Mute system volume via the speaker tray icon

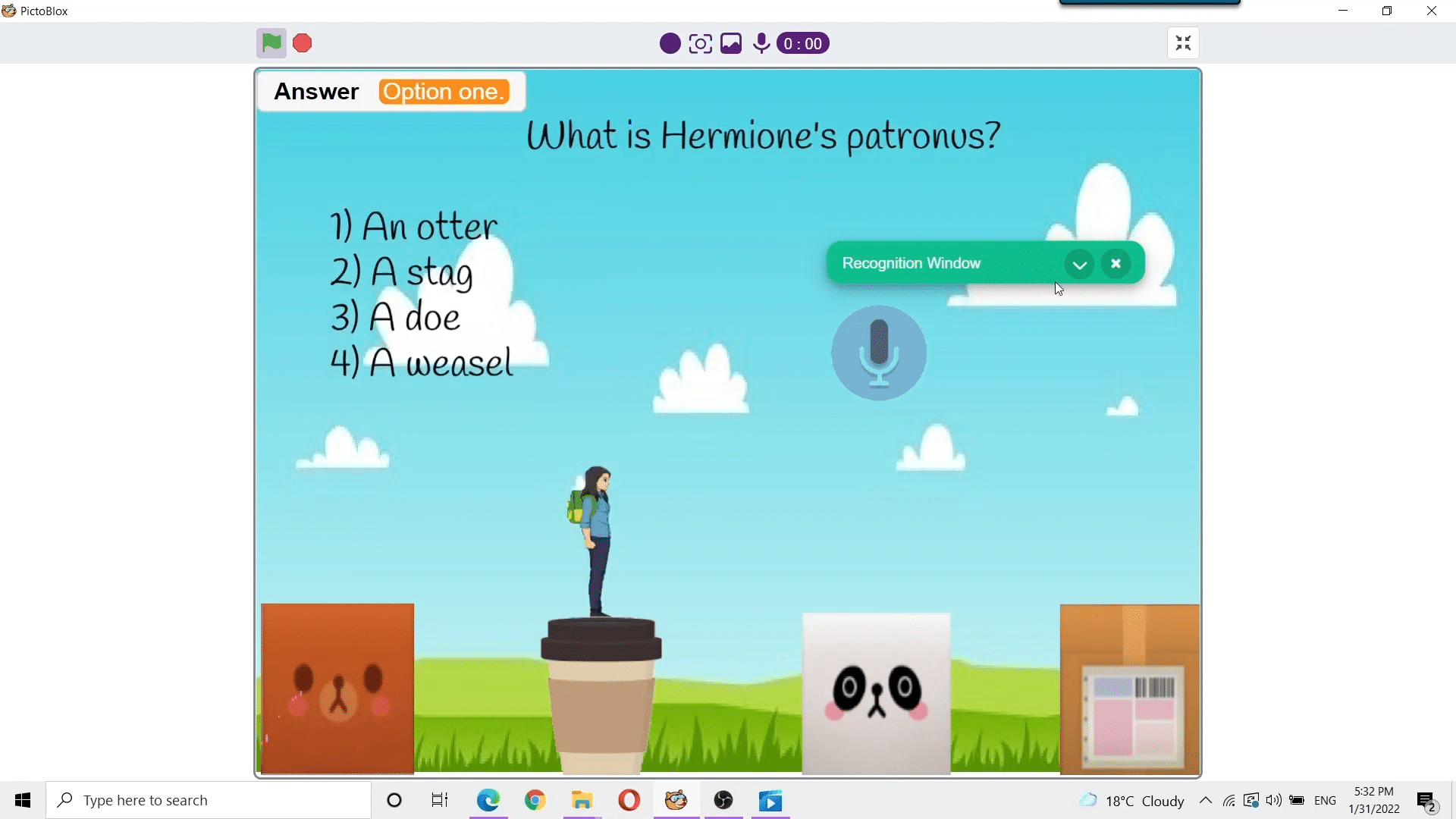1273,800
